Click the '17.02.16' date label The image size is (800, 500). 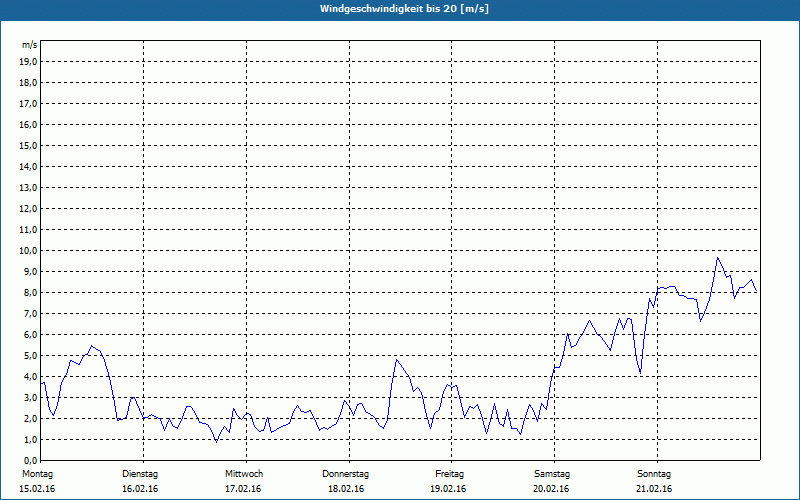point(243,489)
